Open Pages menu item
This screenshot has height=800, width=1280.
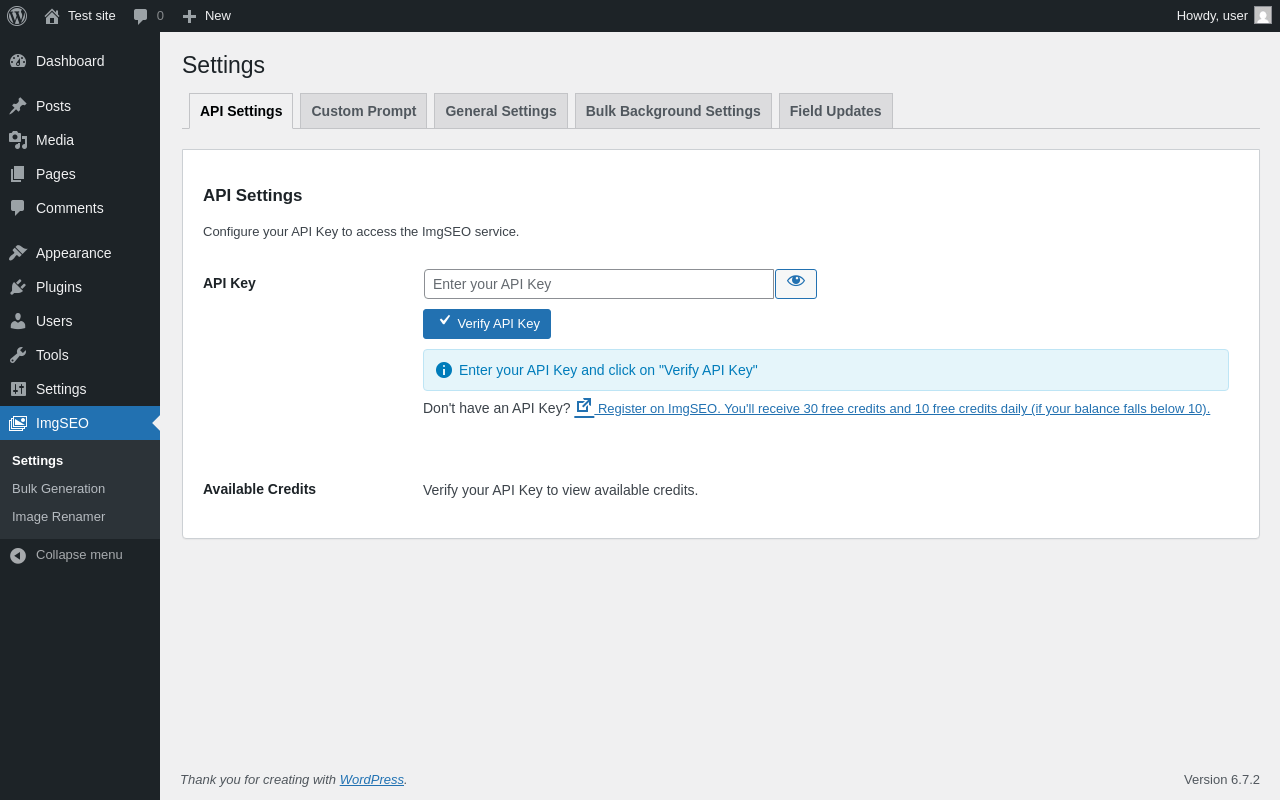[80, 174]
